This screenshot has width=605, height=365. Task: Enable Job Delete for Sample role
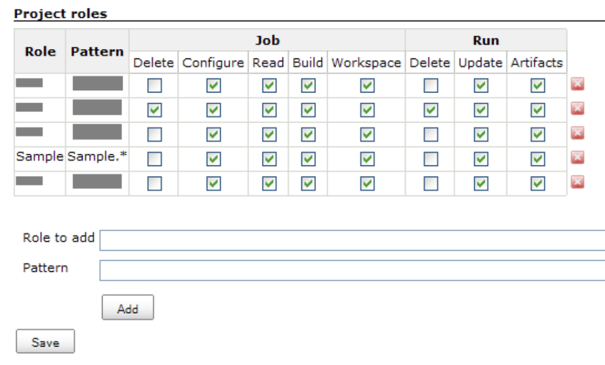coord(154,159)
